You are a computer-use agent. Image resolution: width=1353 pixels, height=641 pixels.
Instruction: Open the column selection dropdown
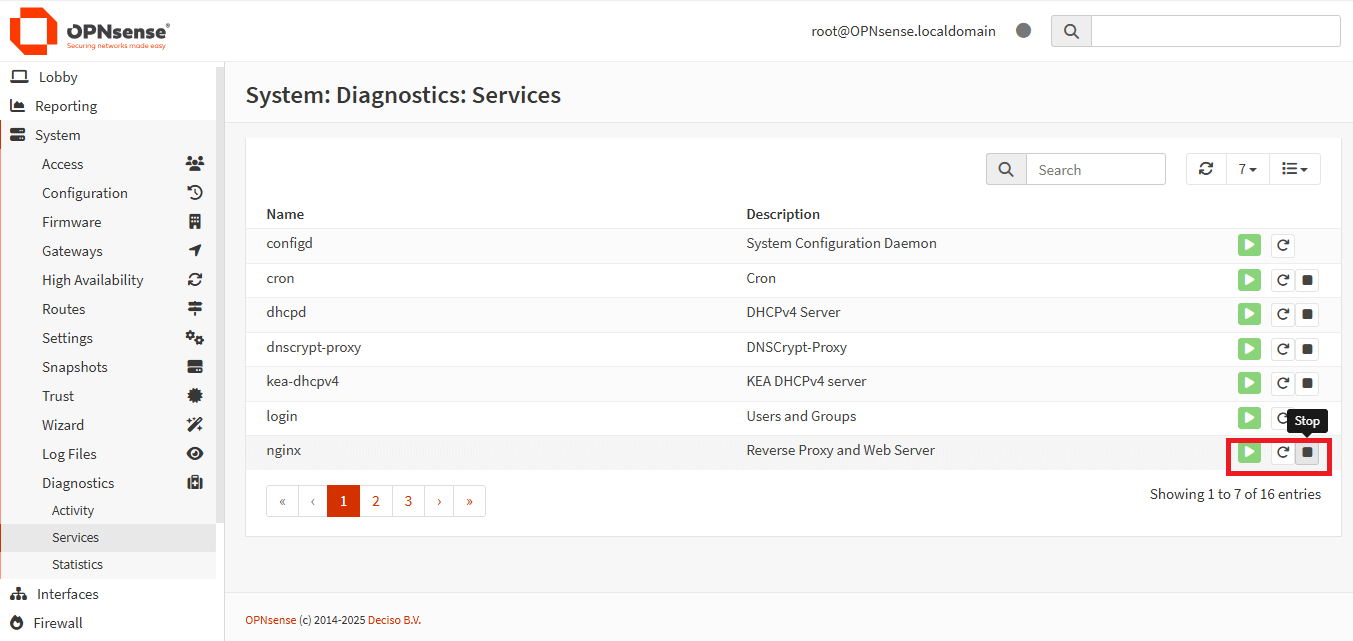(x=1294, y=168)
